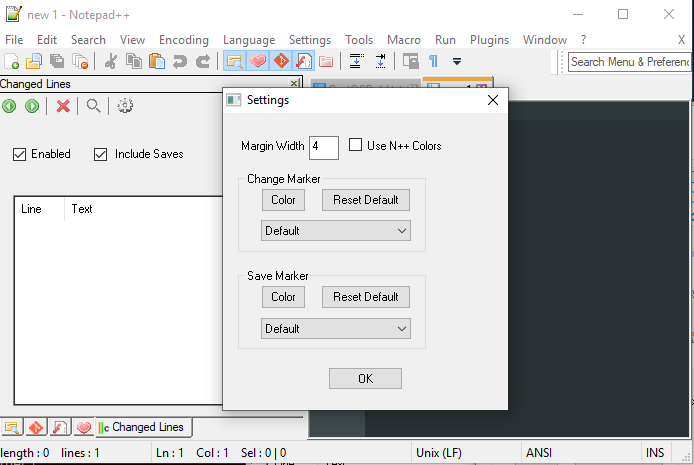Uncheck the Include Saves checkbox
Screen dimensions: 694x465
[100, 154]
